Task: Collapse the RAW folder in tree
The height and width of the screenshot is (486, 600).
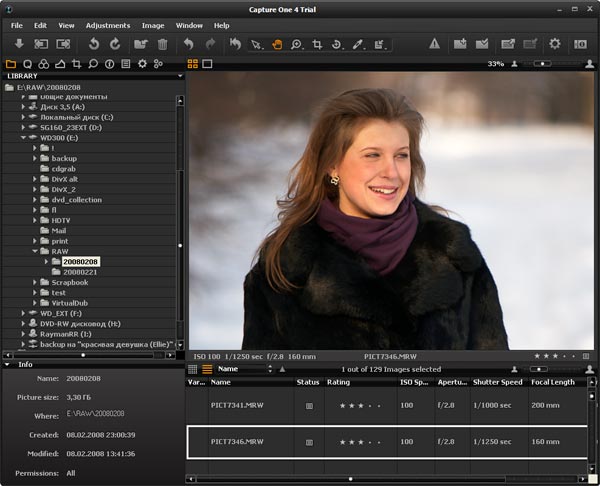Action: coord(34,251)
